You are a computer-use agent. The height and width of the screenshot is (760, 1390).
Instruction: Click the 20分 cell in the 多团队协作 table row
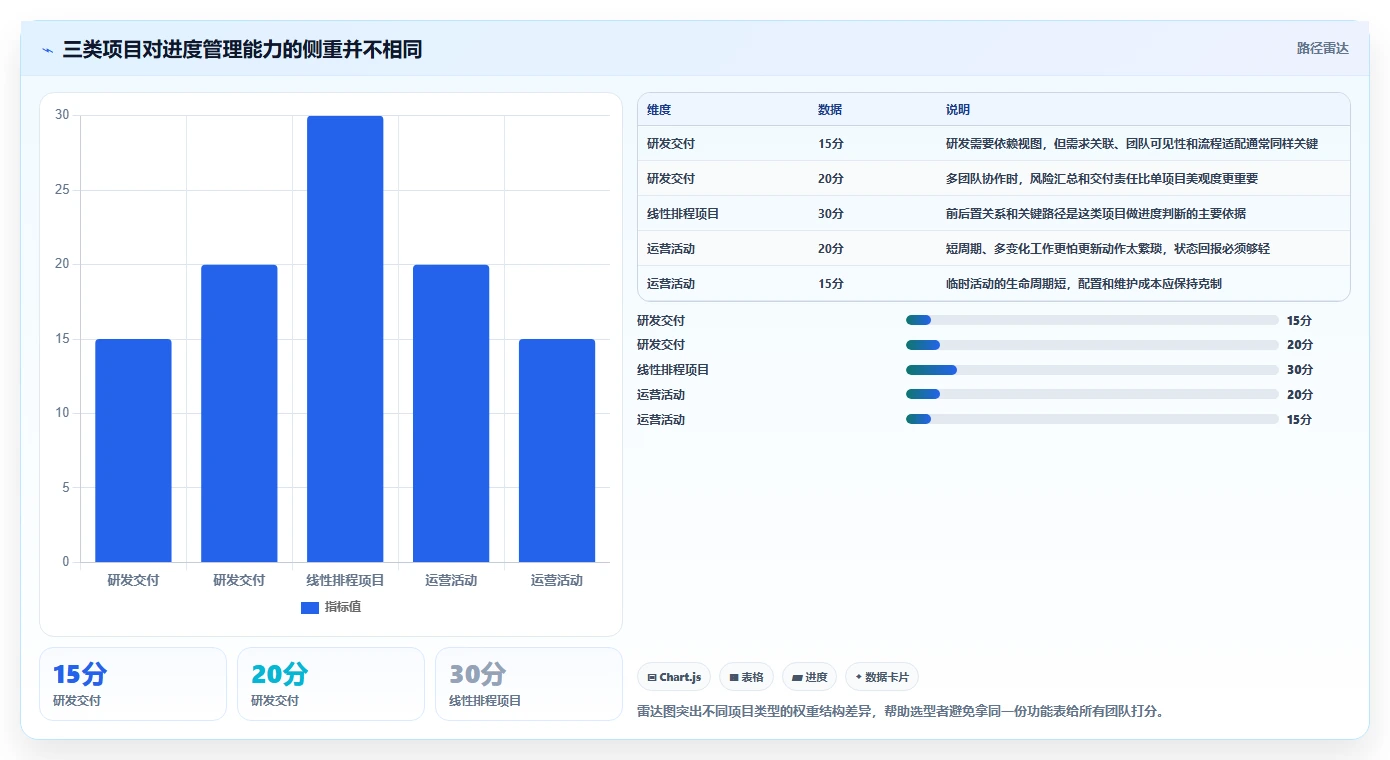tap(831, 179)
